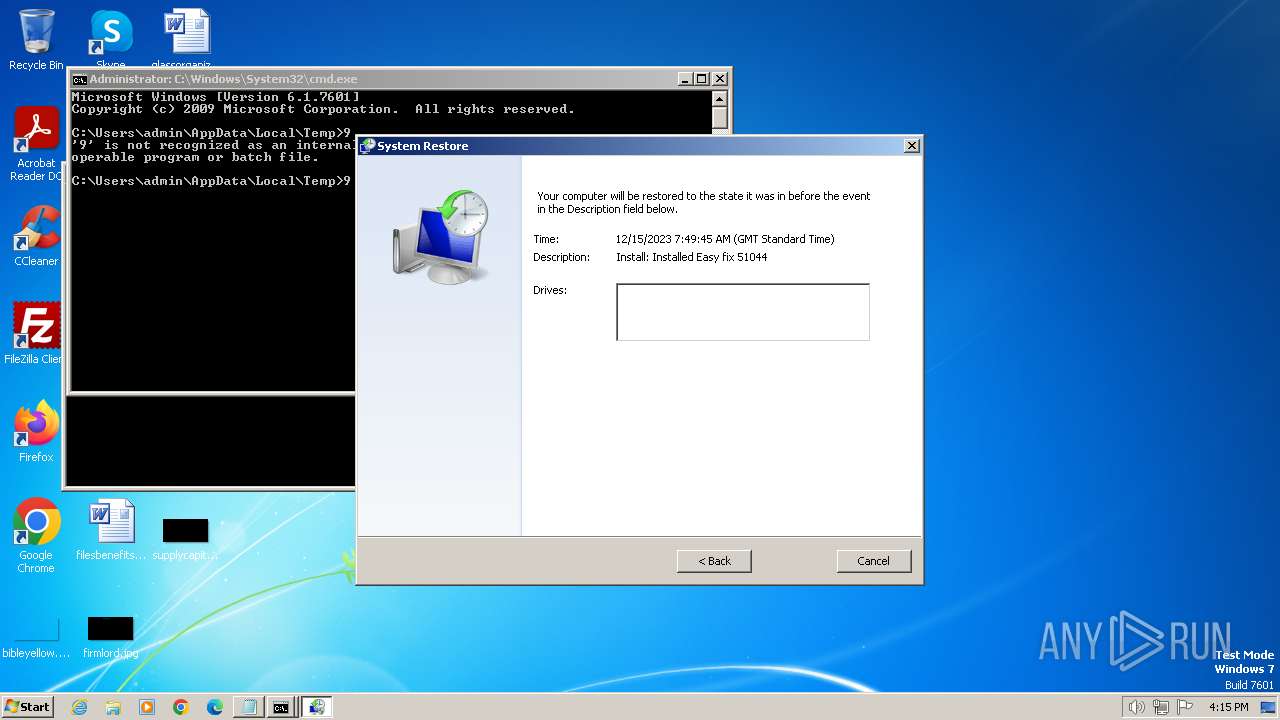1280x720 pixels.
Task: Click the taskbar clock showing 4:15 PM
Action: 1228,707
